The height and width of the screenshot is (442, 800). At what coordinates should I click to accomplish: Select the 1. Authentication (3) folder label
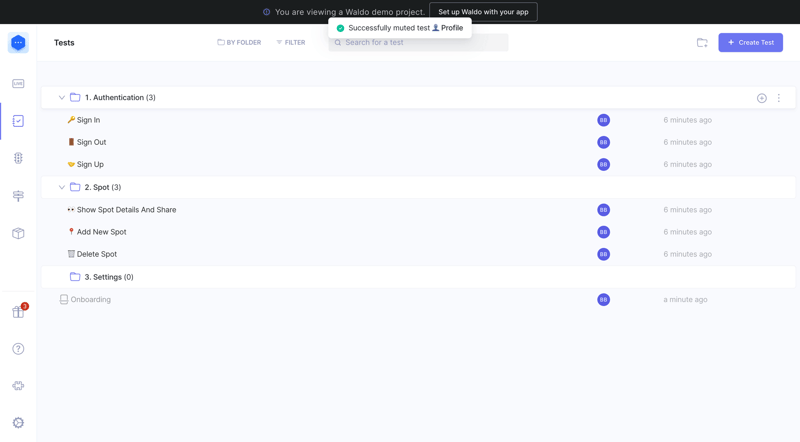120,97
